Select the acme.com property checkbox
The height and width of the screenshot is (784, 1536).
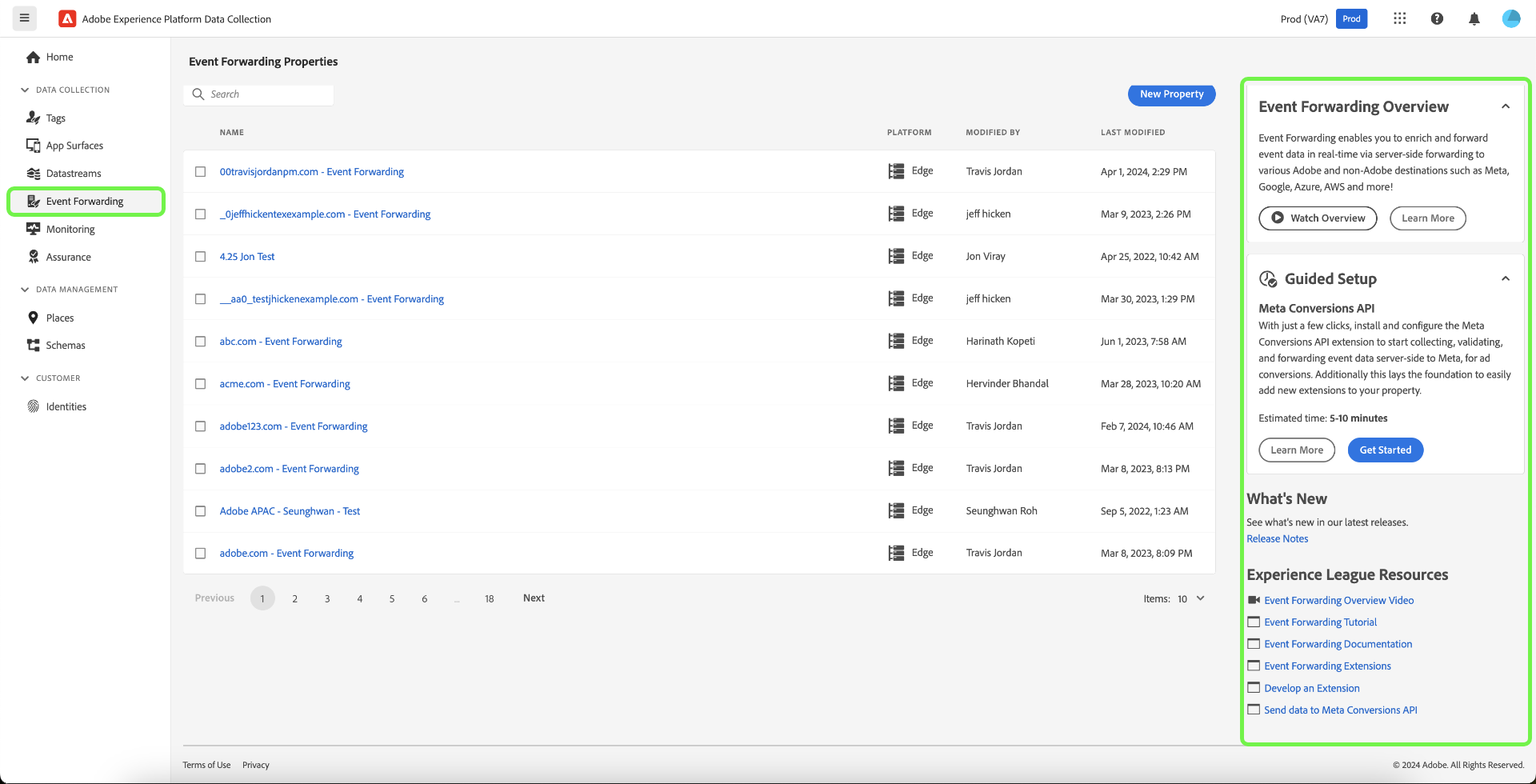point(201,384)
